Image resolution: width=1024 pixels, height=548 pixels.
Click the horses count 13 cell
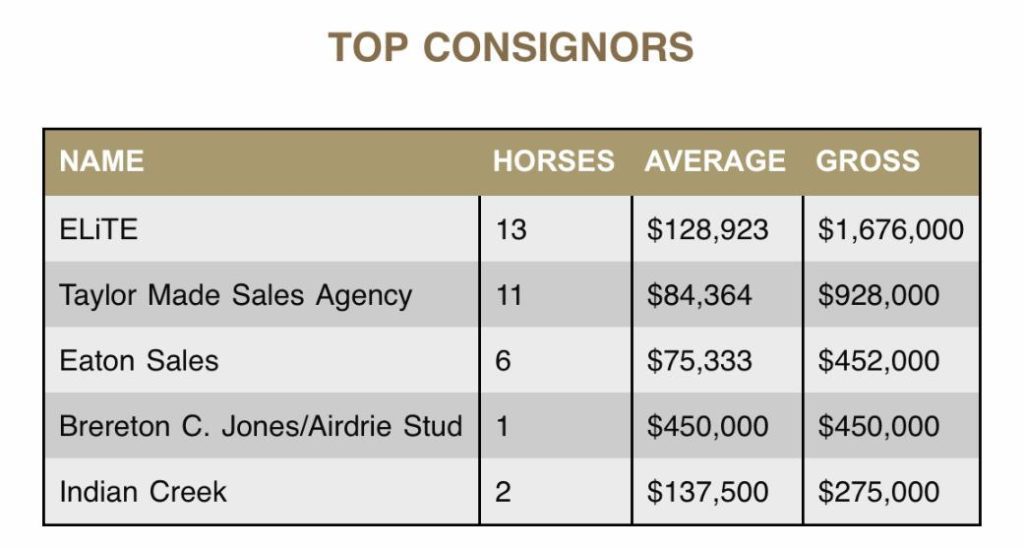click(556, 229)
